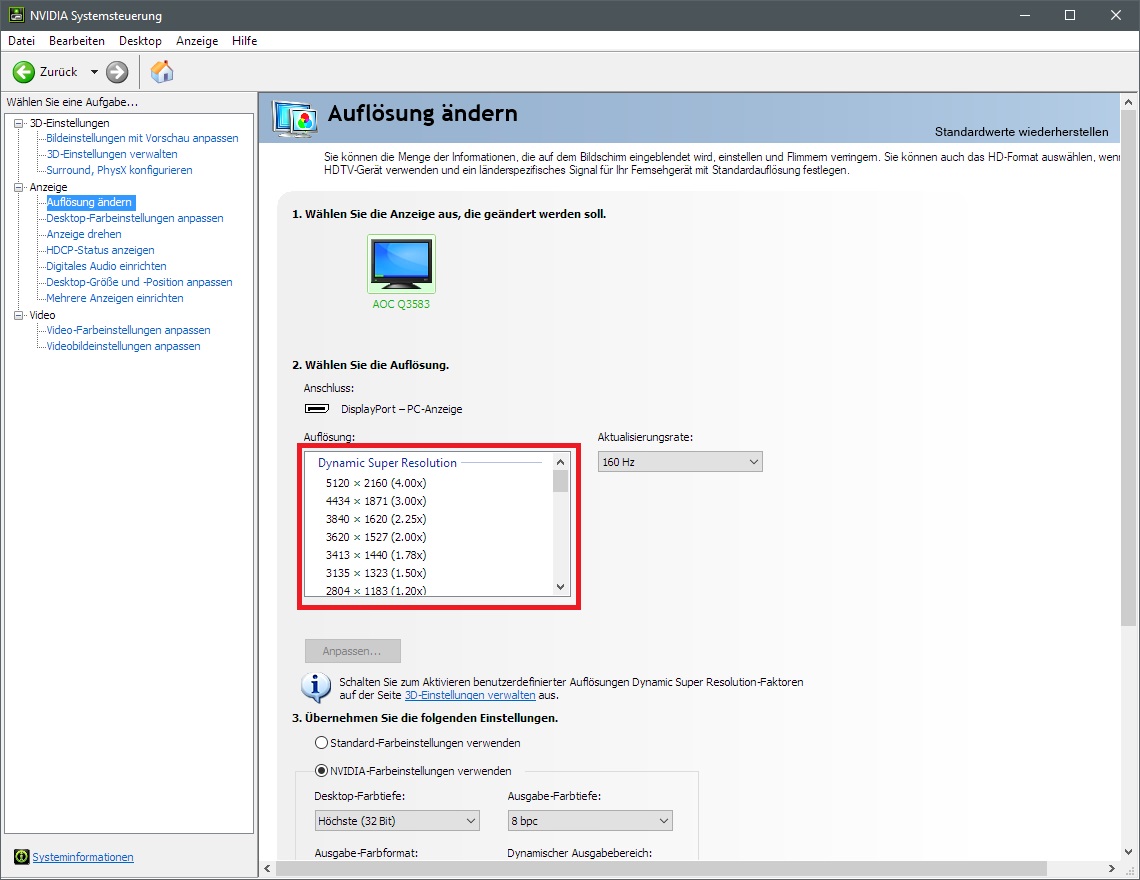Click Standardwerte wiederherstellen
Screen dimensions: 1140x880
click(1021, 132)
